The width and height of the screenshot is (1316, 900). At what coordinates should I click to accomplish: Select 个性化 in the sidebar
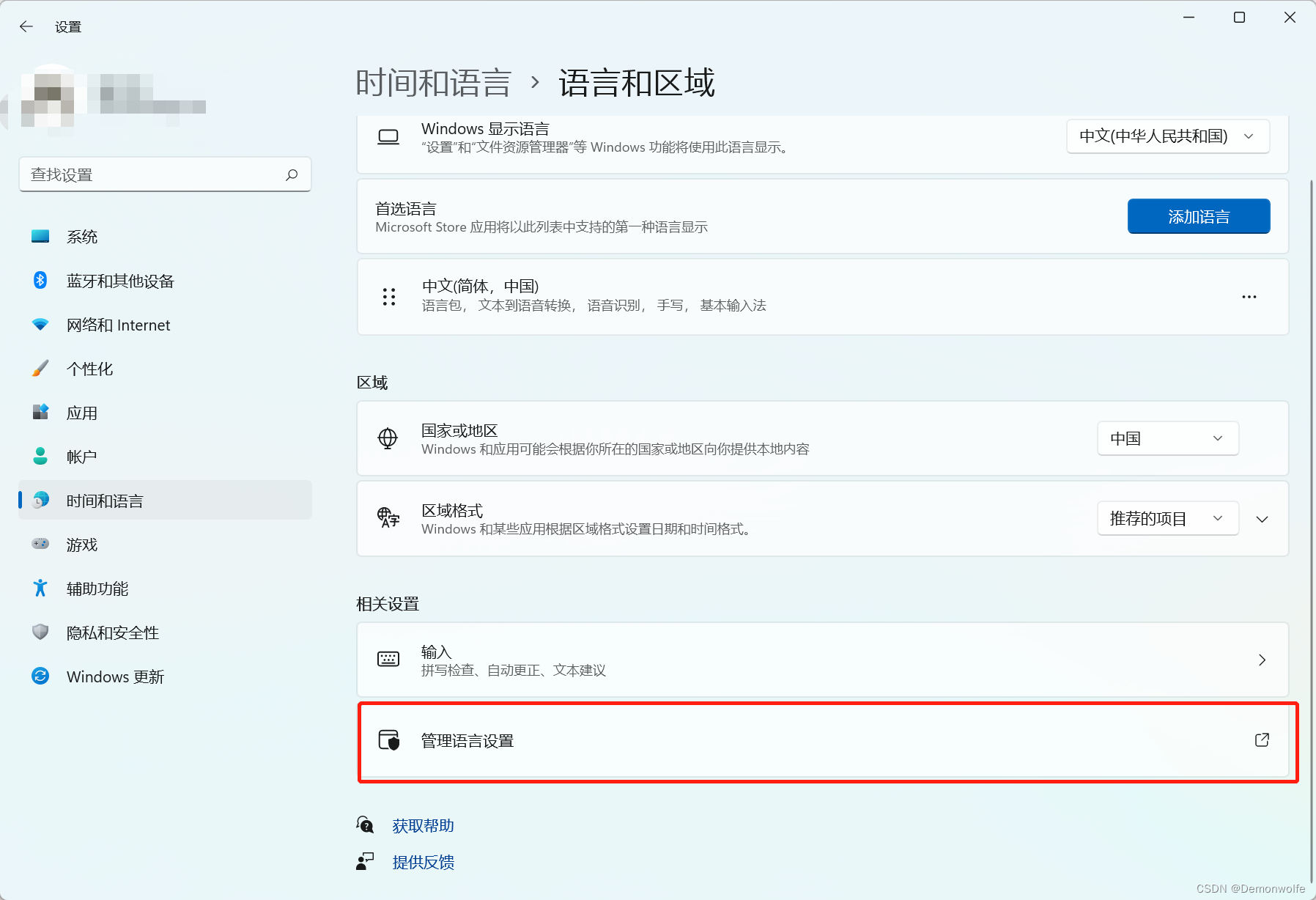click(166, 369)
